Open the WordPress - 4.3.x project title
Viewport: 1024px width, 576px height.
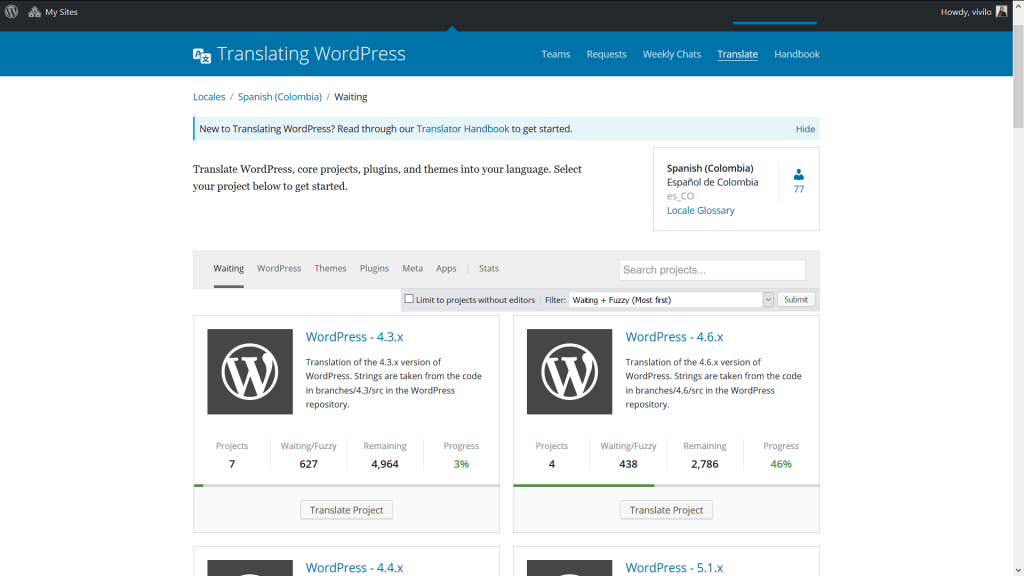tap(355, 337)
